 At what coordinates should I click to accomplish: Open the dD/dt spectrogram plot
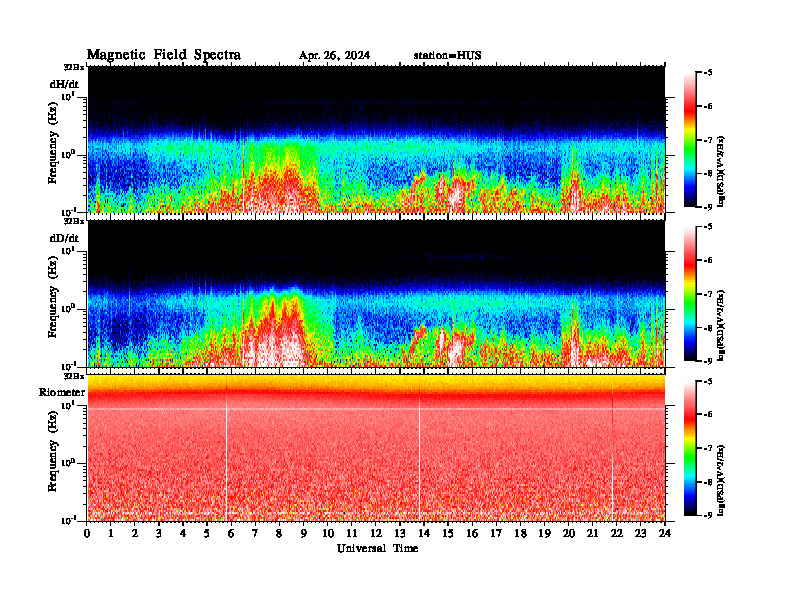(376, 293)
